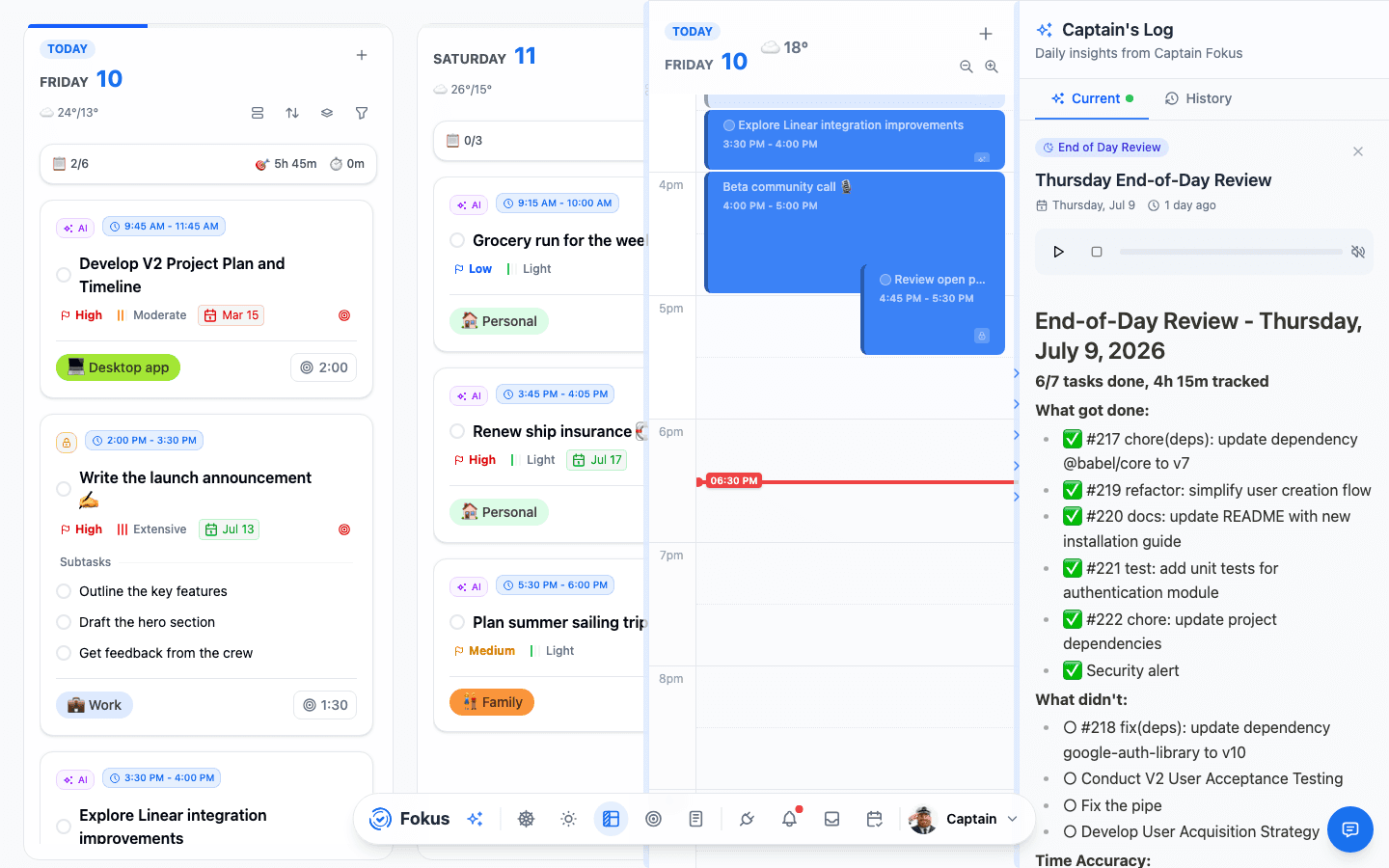Image resolution: width=1389 pixels, height=868 pixels.
Task: Mark Develop V2 Project Plan task complete
Action: pyautogui.click(x=64, y=275)
